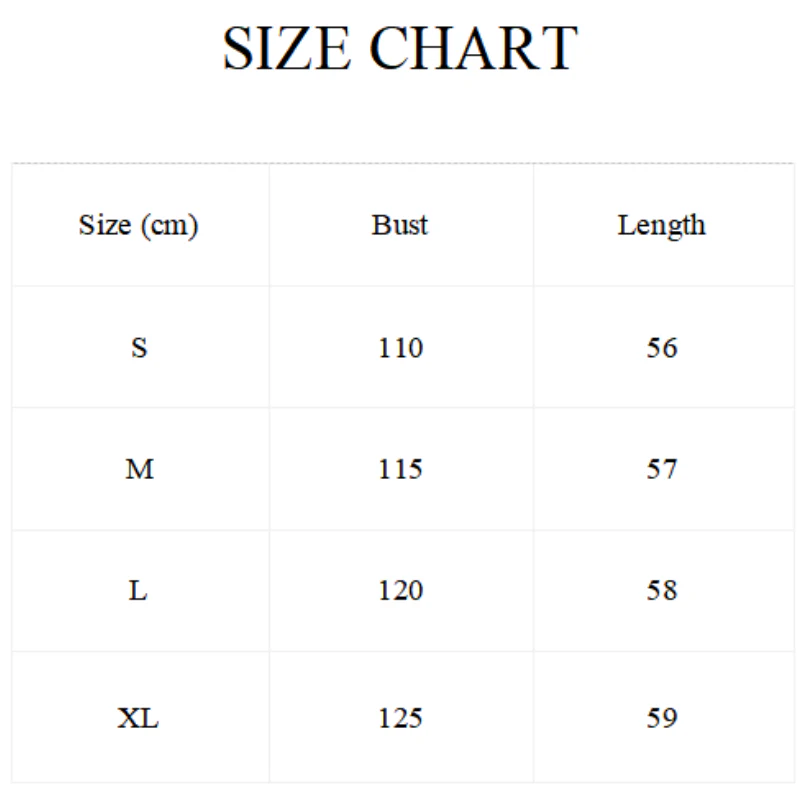Click bust value 110
The height and width of the screenshot is (800, 800).
(x=400, y=348)
